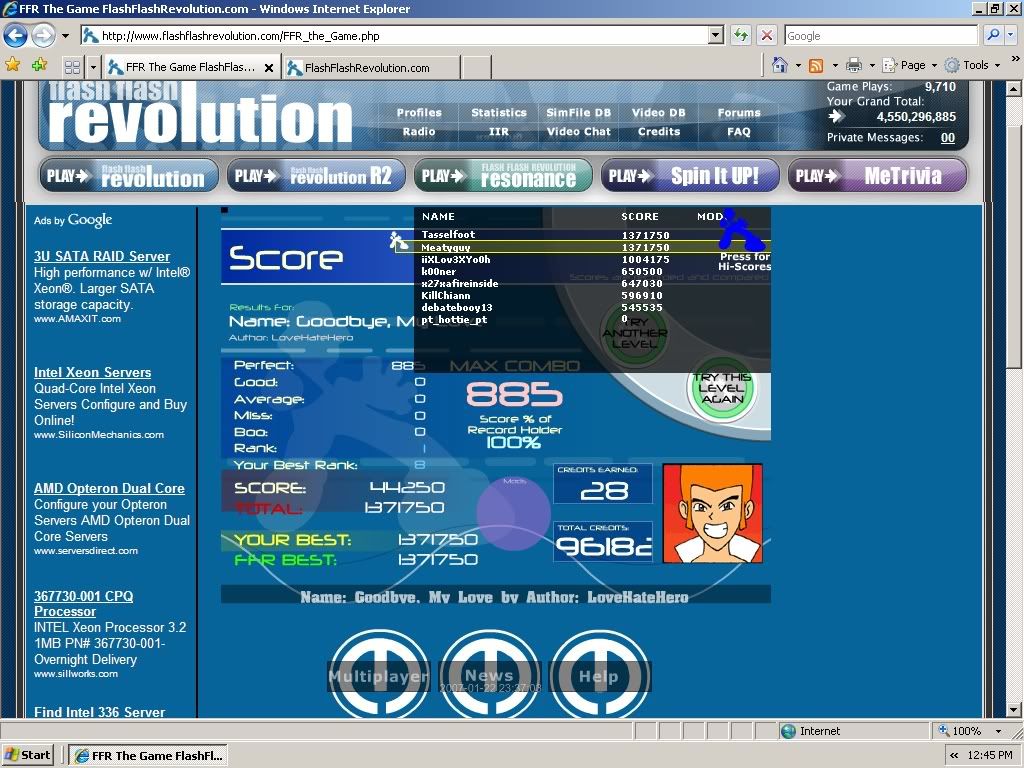1024x768 pixels.
Task: Open the Statistics menu item
Action: click(x=498, y=113)
